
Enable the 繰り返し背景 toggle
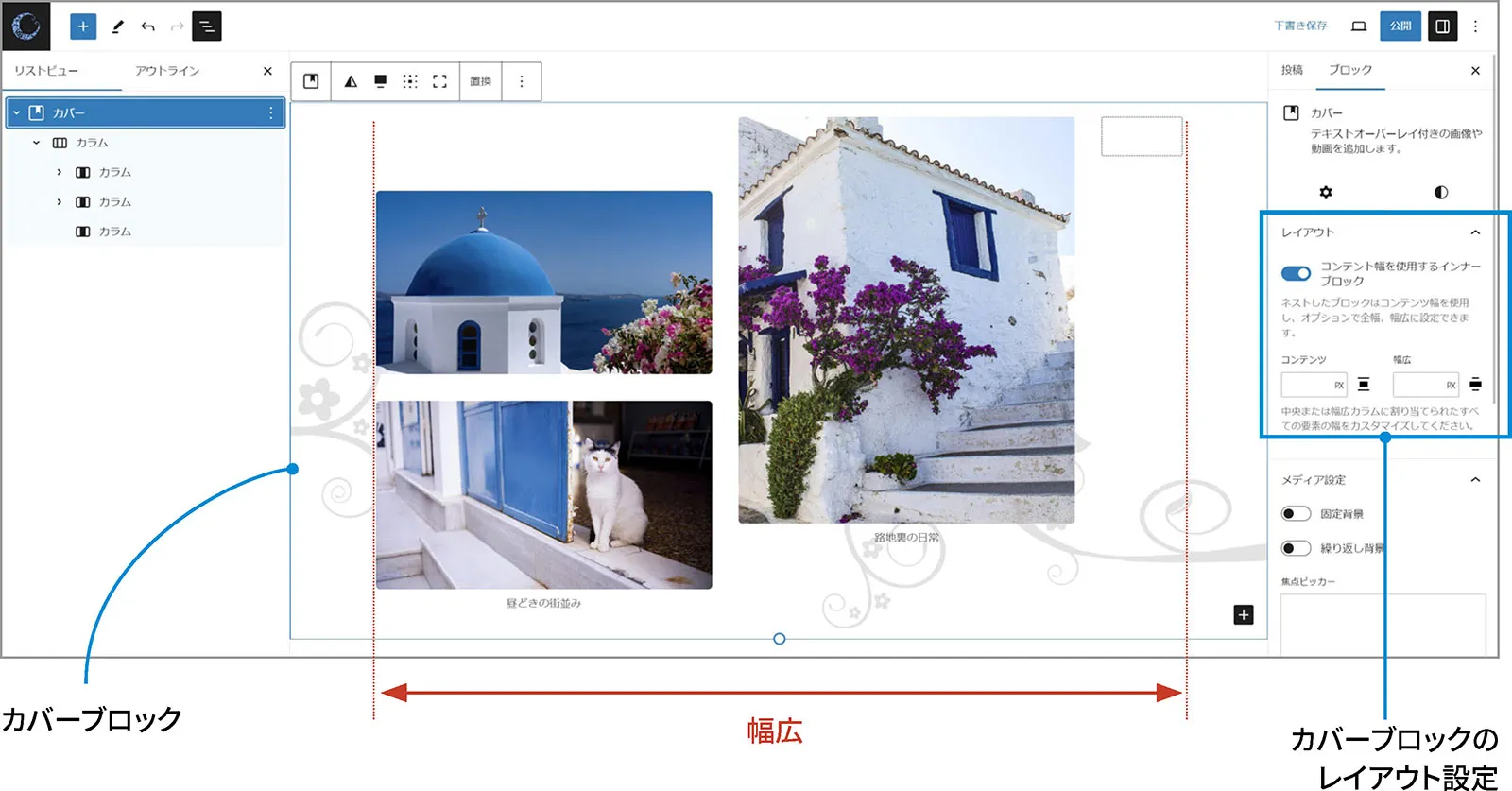tap(1296, 548)
